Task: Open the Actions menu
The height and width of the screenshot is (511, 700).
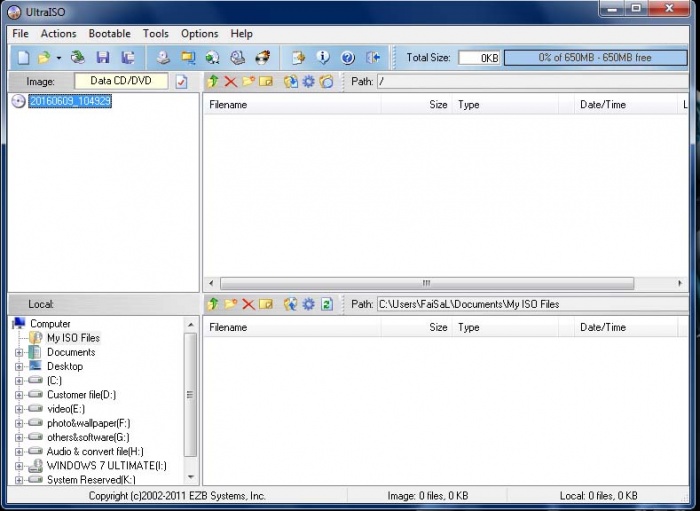Action: [58, 34]
